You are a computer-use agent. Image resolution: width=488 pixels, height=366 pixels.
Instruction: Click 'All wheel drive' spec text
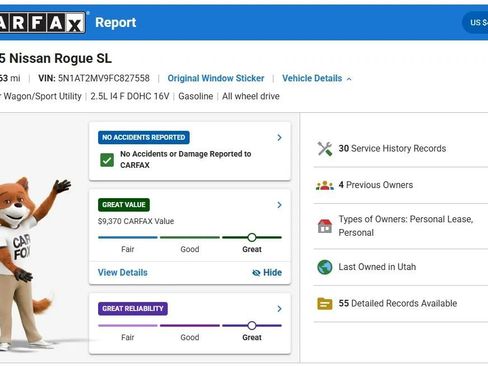(x=251, y=96)
